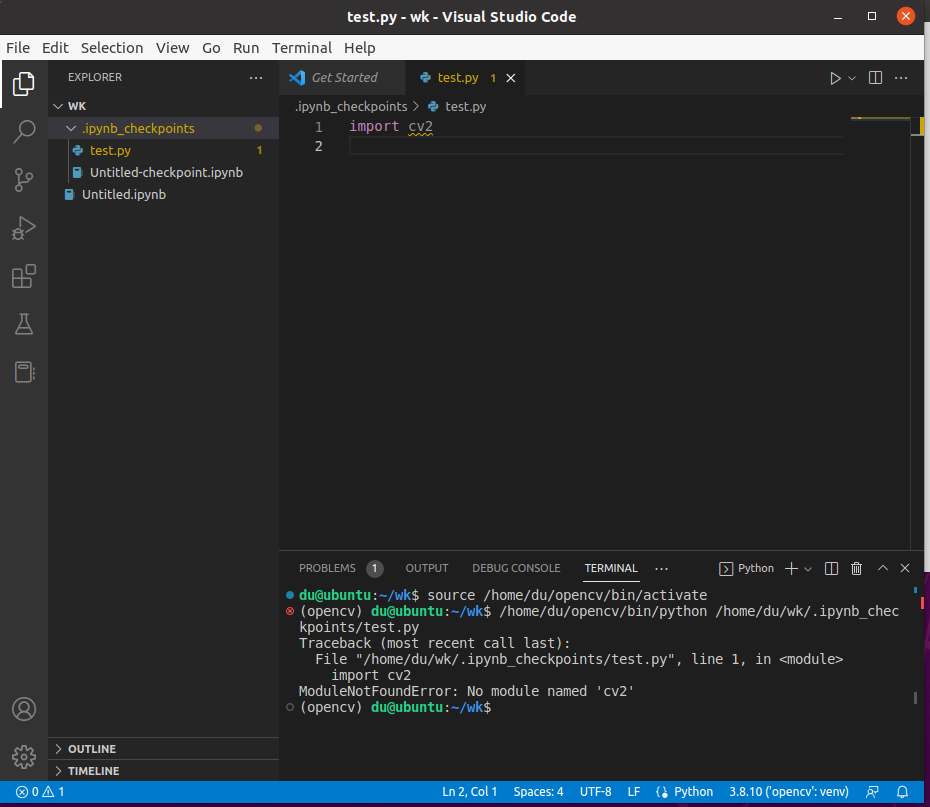Go to line via Ln 2, Col 1
The width and height of the screenshot is (930, 807).
coord(470,792)
